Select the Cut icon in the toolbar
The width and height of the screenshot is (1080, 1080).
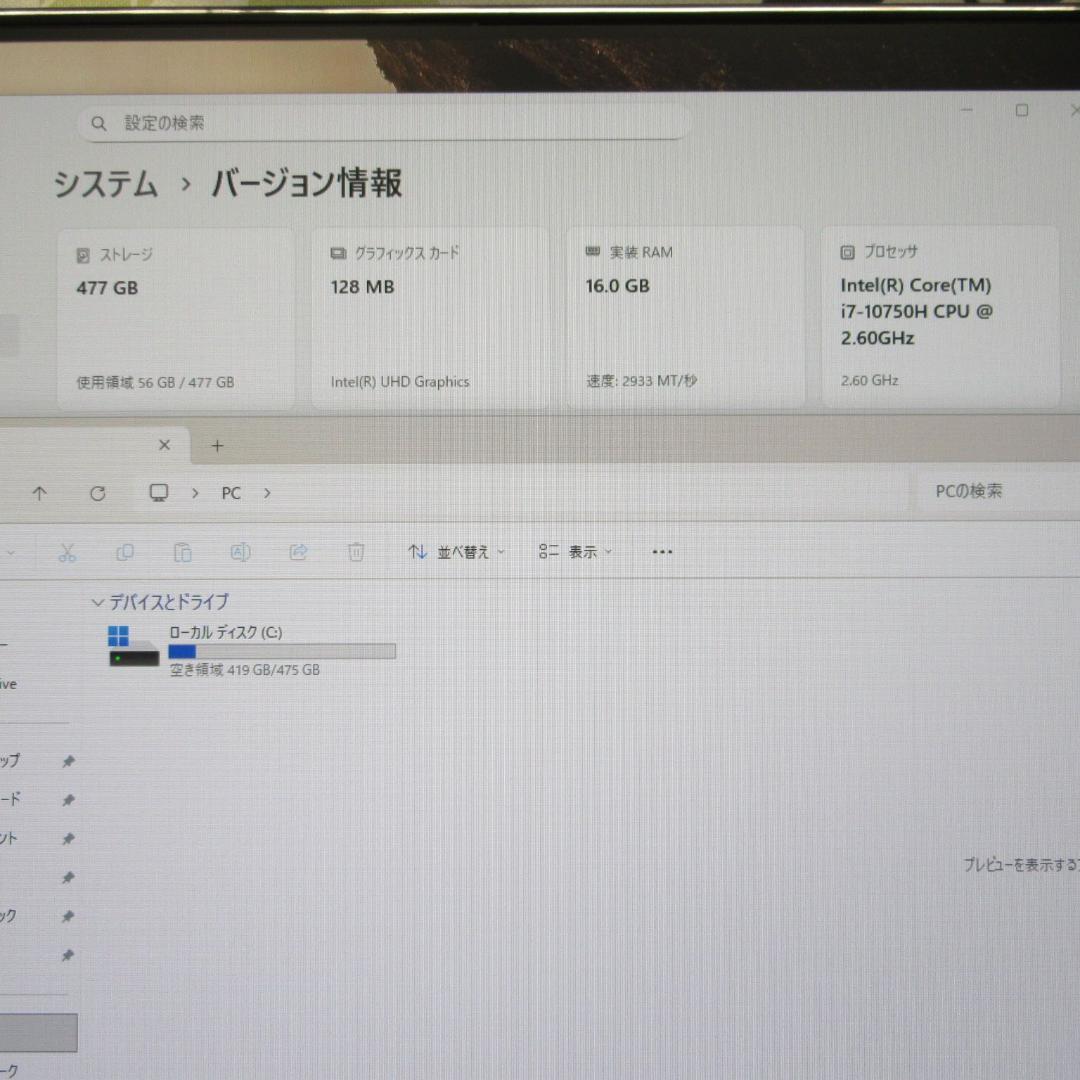(67, 551)
